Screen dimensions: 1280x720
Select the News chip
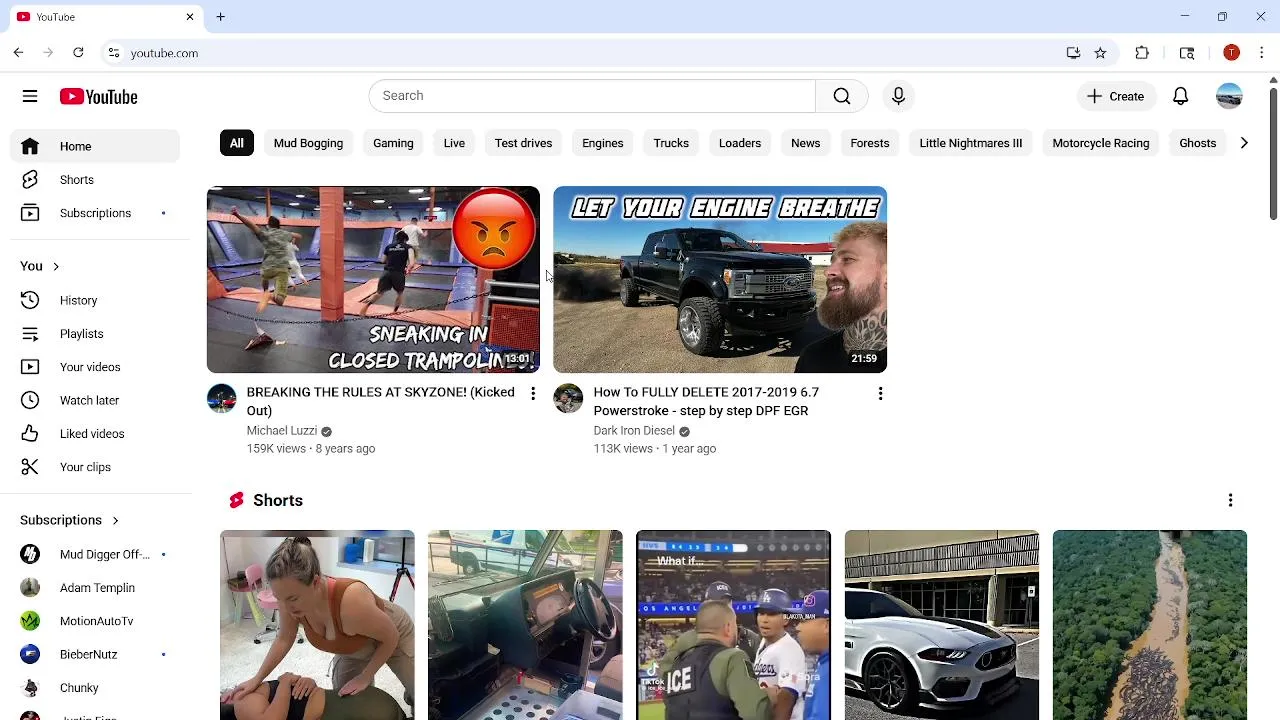tap(805, 143)
